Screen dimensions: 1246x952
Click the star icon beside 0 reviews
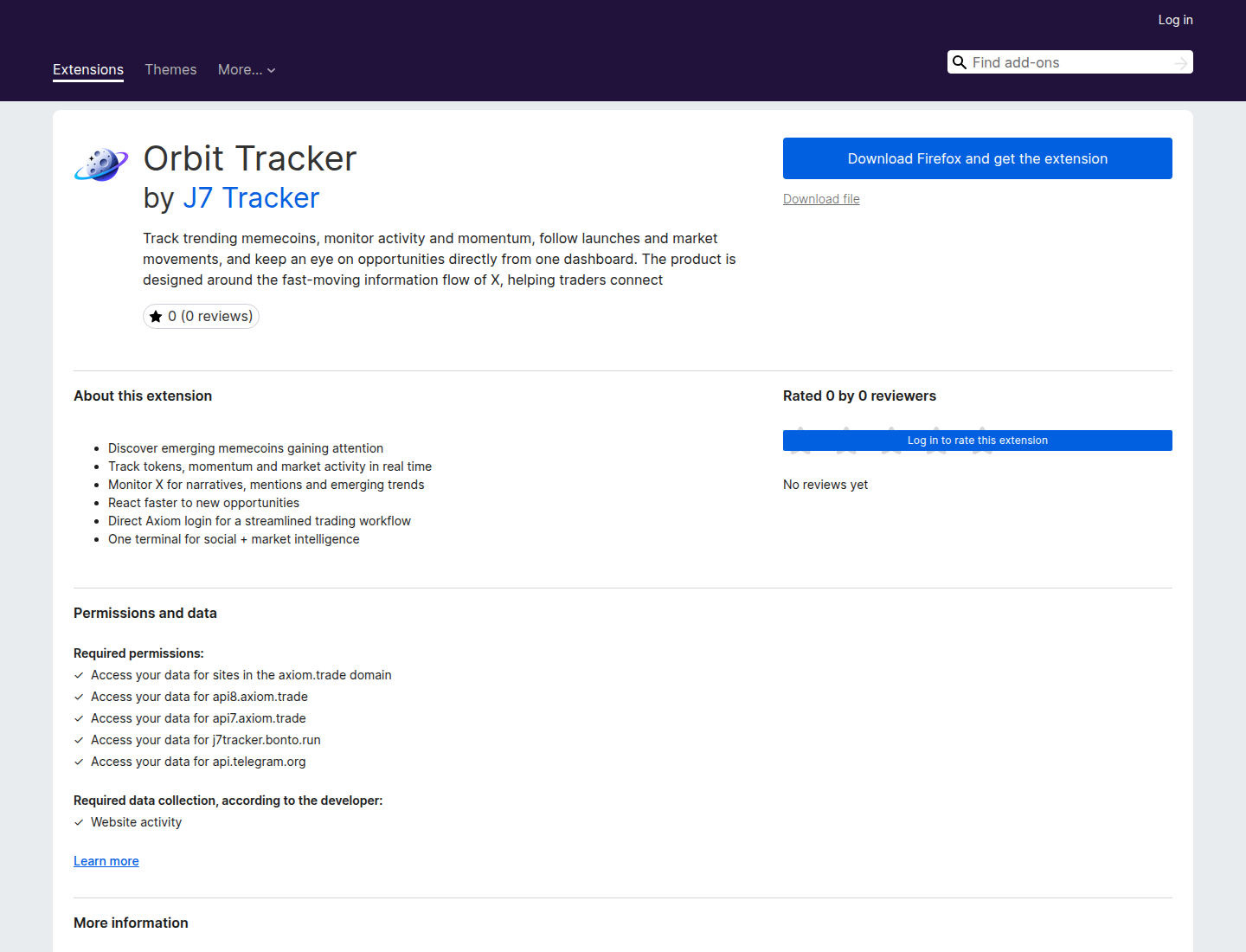(x=156, y=317)
